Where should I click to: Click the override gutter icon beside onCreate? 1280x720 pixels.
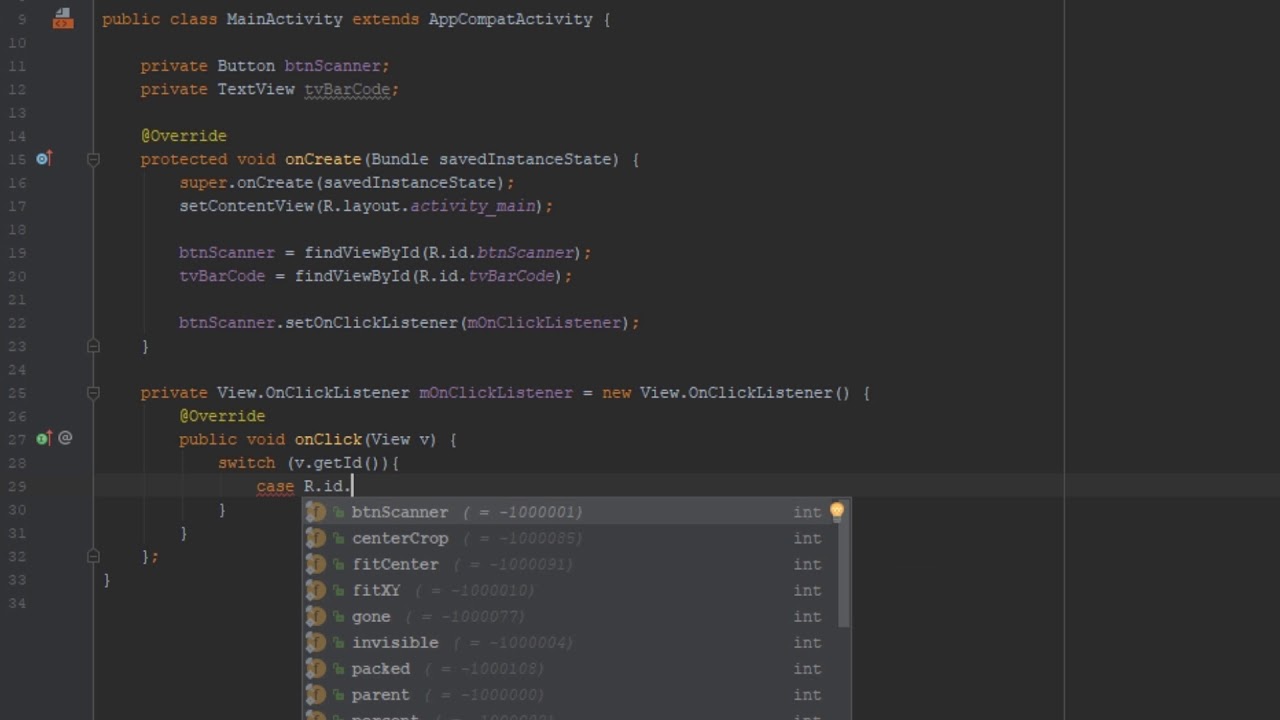43,158
